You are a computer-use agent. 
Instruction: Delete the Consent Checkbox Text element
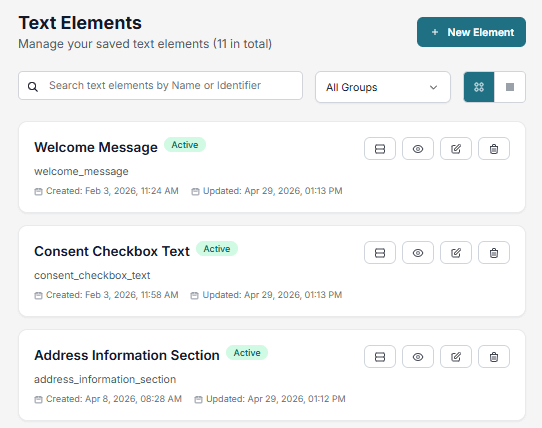click(x=494, y=253)
